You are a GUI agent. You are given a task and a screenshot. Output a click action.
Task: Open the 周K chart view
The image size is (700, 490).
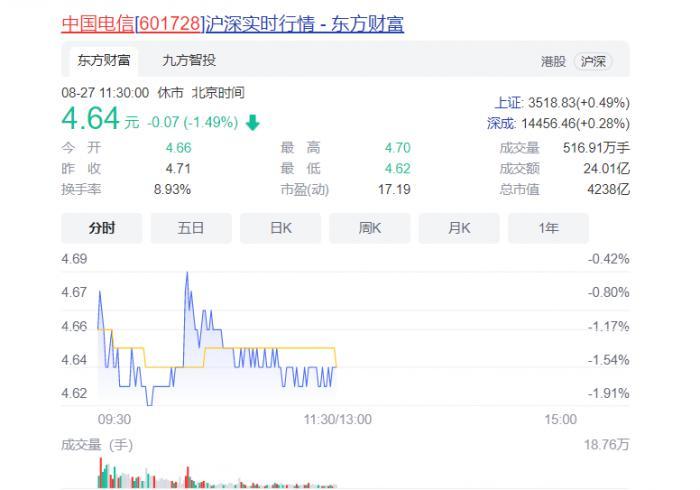coord(370,228)
